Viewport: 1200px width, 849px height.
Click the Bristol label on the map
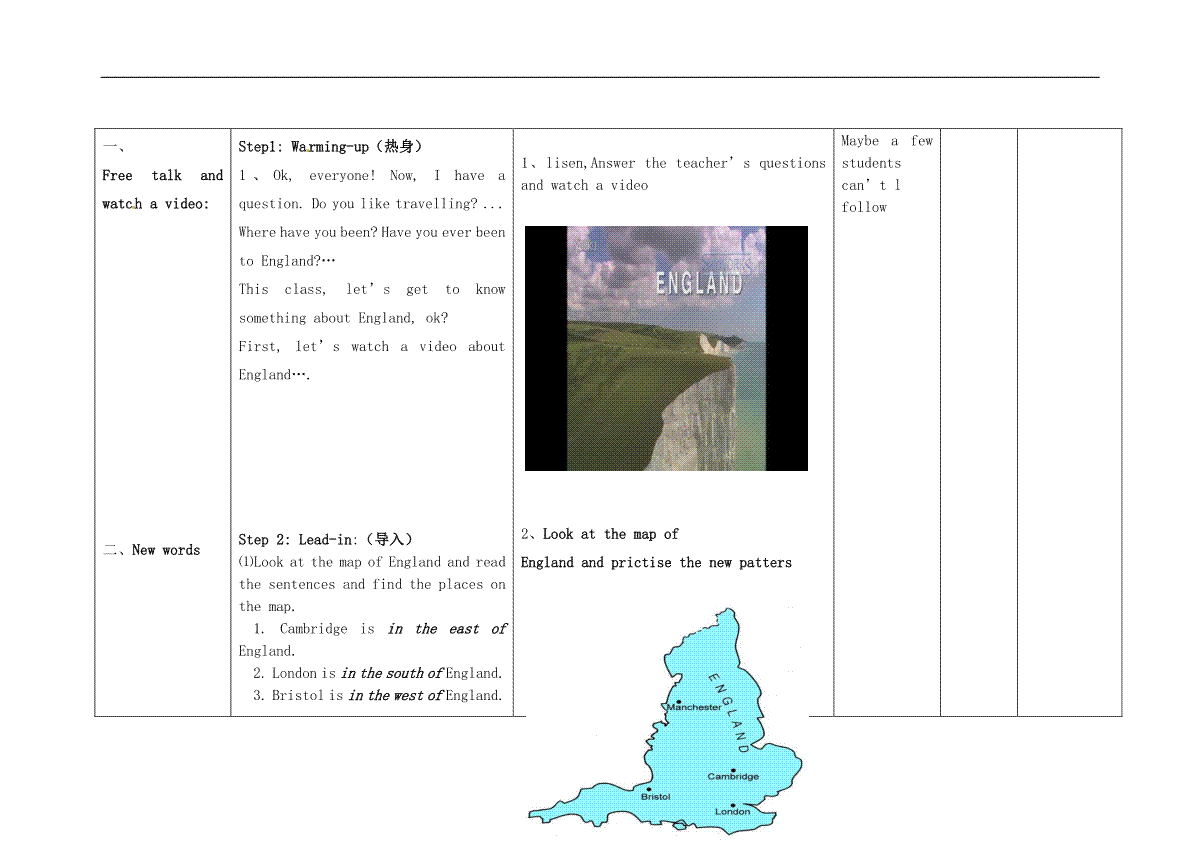click(656, 796)
